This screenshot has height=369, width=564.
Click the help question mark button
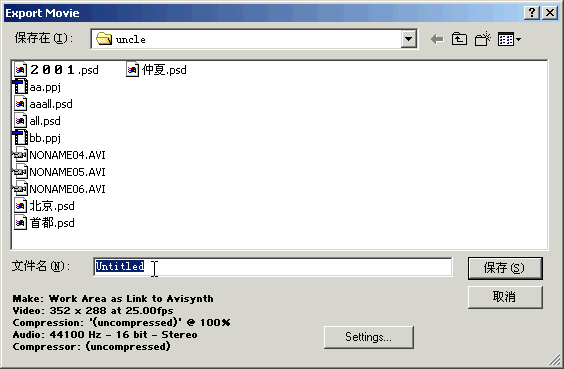(x=532, y=13)
